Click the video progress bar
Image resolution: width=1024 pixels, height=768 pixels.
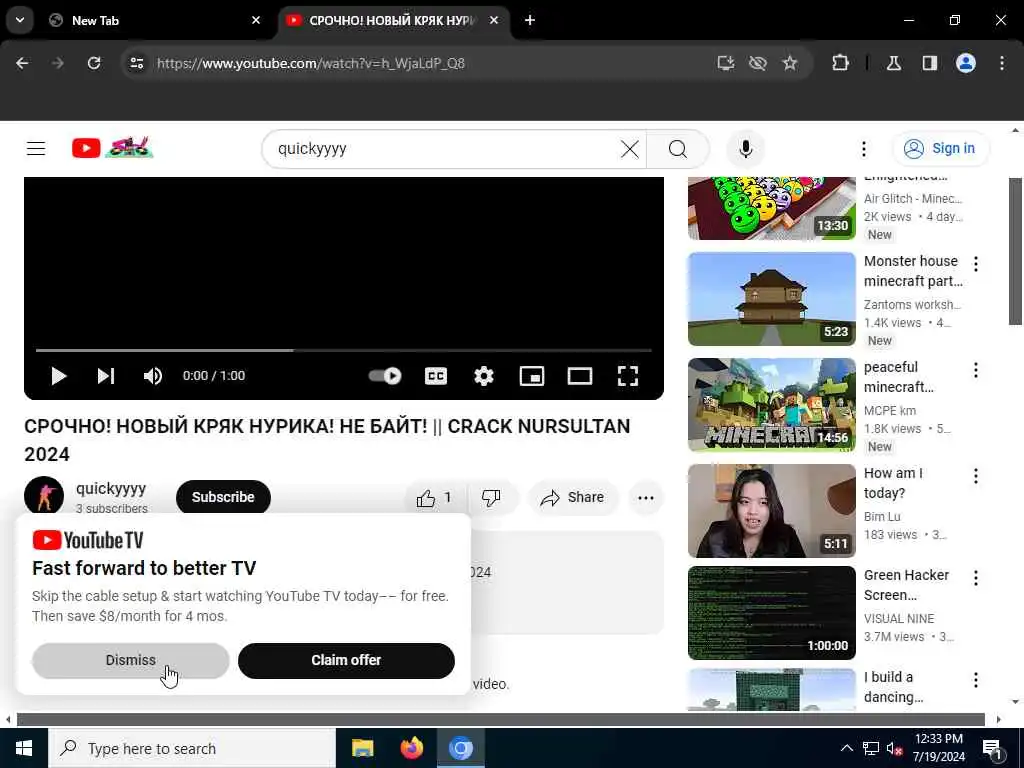pyautogui.click(x=344, y=351)
